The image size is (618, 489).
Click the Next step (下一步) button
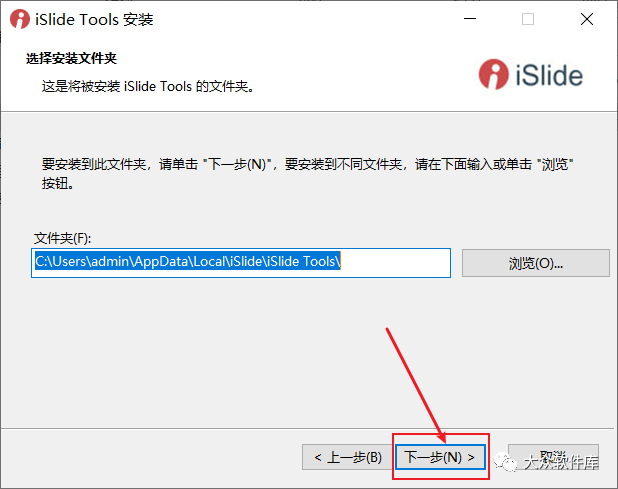(x=440, y=457)
